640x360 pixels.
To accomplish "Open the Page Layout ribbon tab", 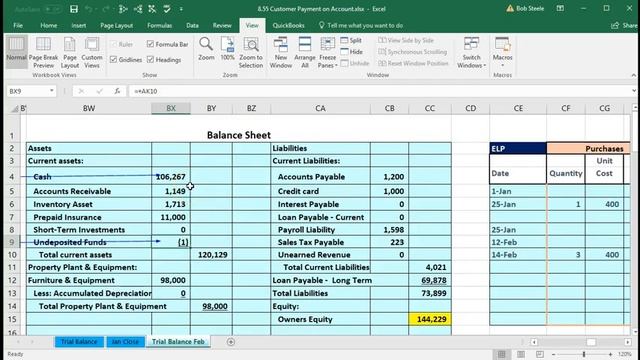I will point(116,25).
